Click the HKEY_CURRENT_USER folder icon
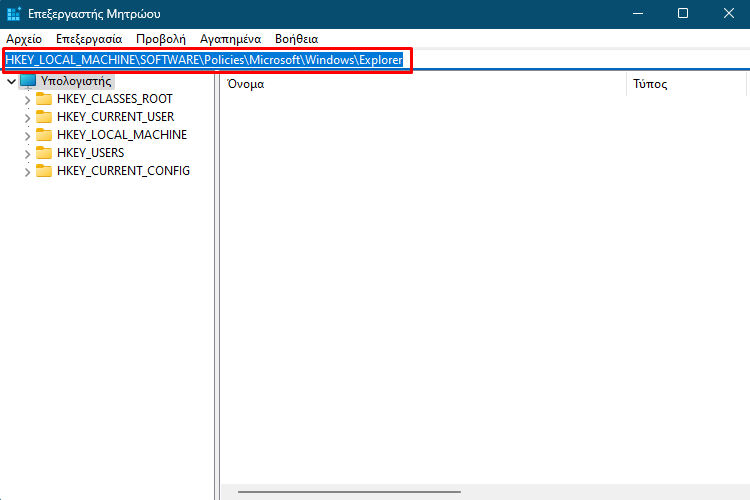This screenshot has width=750, height=500. click(44, 117)
